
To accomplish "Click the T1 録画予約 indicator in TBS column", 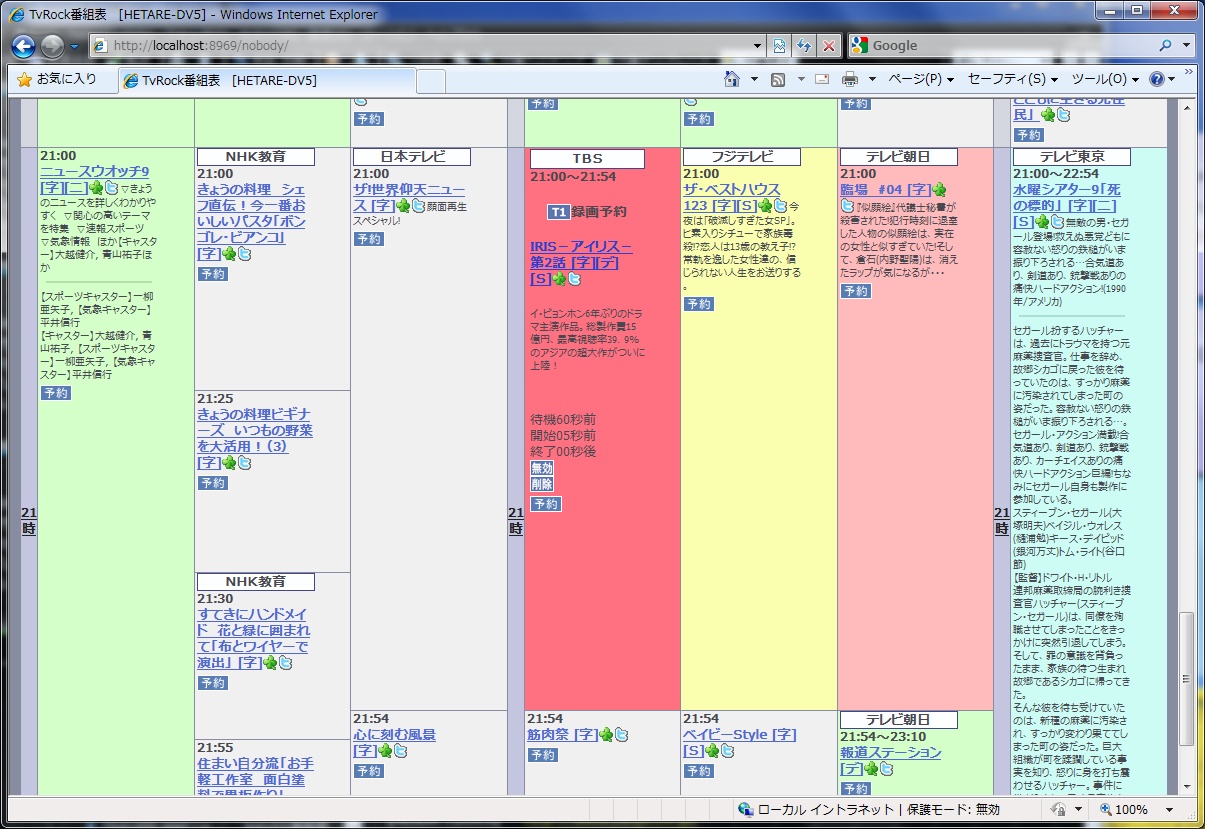I will pyautogui.click(x=587, y=212).
